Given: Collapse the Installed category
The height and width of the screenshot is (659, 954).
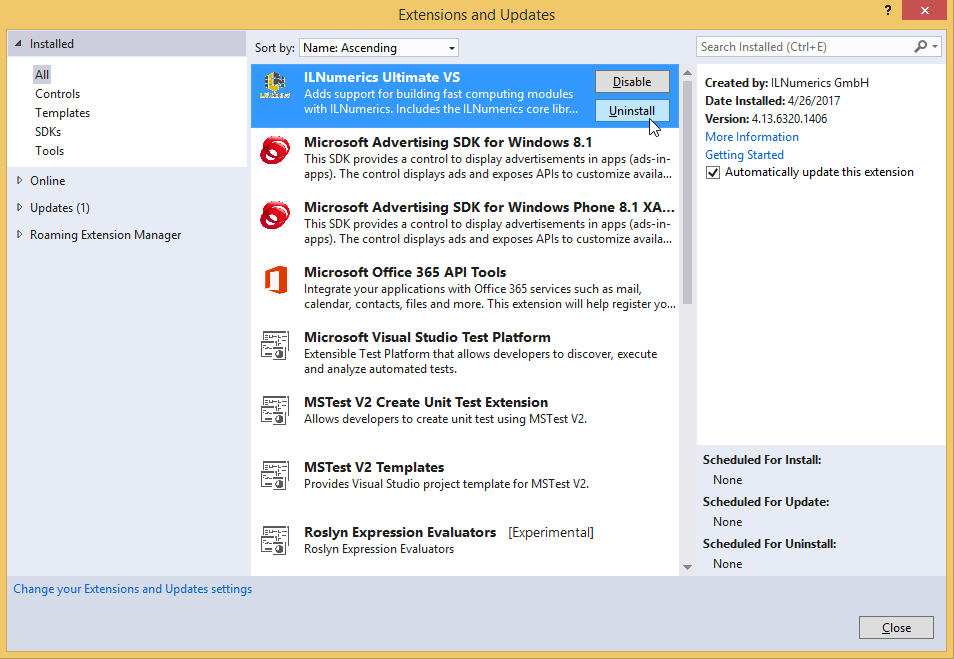Looking at the screenshot, I should pyautogui.click(x=18, y=44).
